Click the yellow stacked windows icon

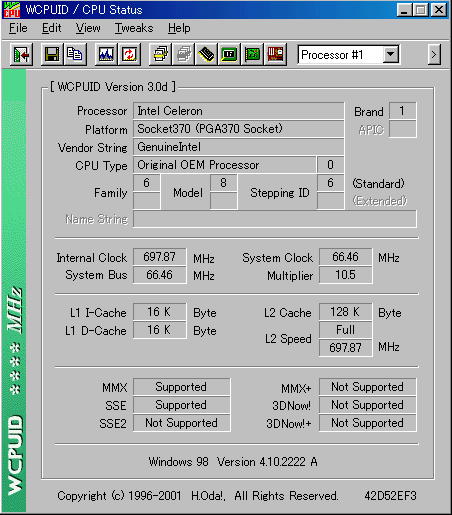tap(160, 54)
